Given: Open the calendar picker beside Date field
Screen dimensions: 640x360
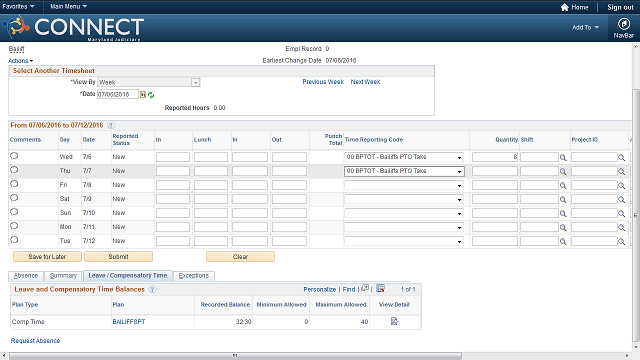Looking at the screenshot, I should (x=143, y=95).
